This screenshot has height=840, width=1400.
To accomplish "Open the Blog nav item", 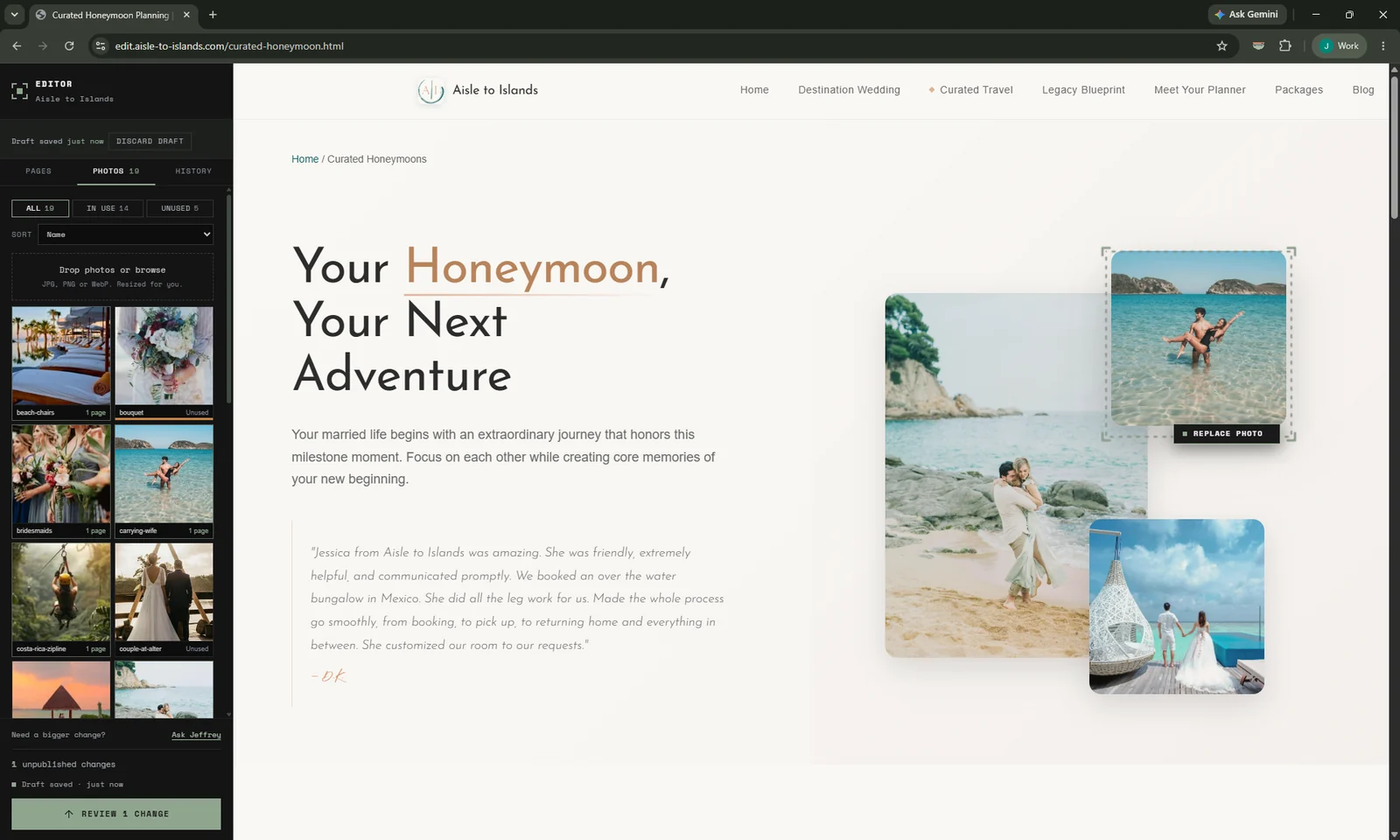I will [x=1362, y=90].
